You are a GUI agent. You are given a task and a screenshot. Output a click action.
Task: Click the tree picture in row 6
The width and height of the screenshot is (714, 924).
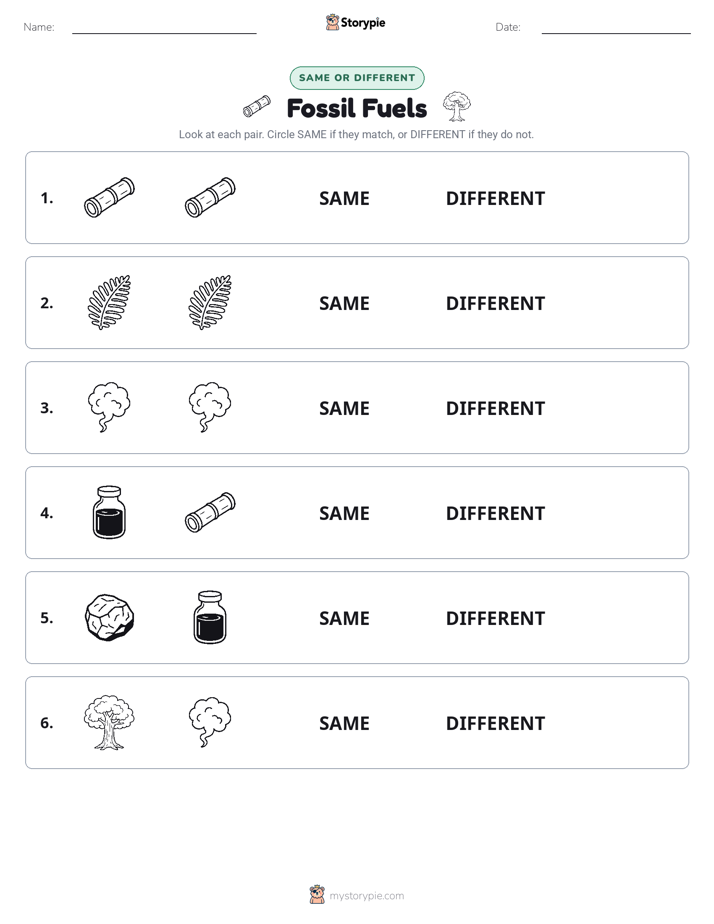coord(109,722)
